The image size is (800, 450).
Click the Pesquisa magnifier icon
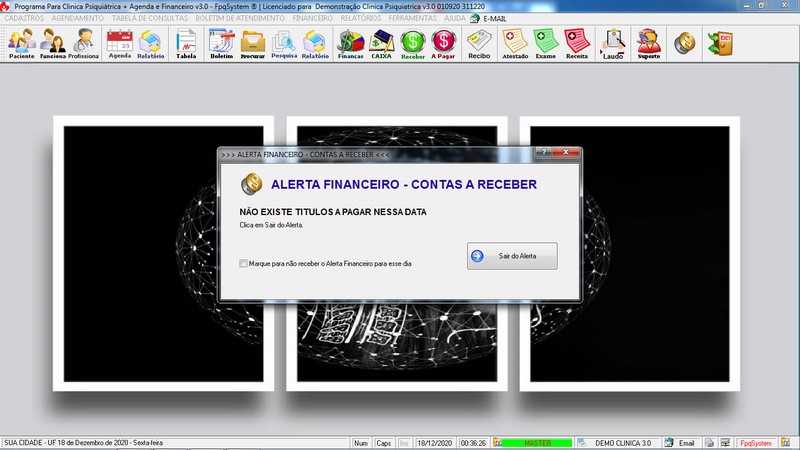click(x=284, y=44)
